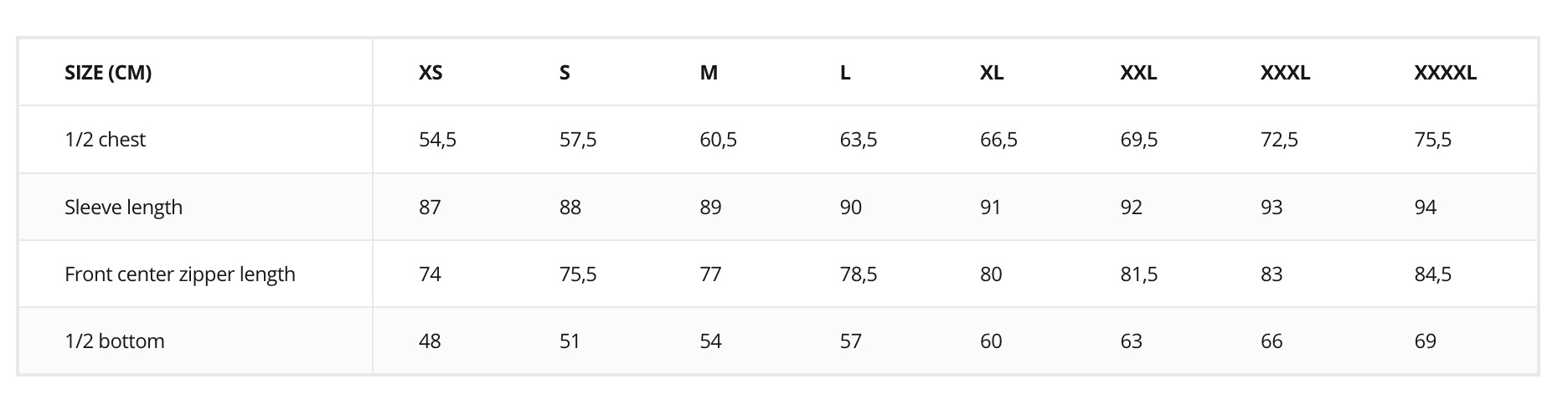Click the 63,5 chest value for L
The image size is (1568, 410).
[x=859, y=140]
